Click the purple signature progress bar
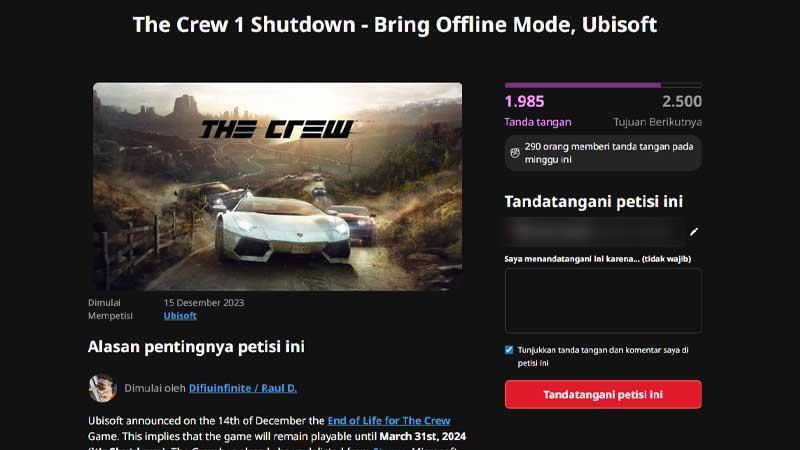Viewport: 800px width, 450px height. click(603, 85)
